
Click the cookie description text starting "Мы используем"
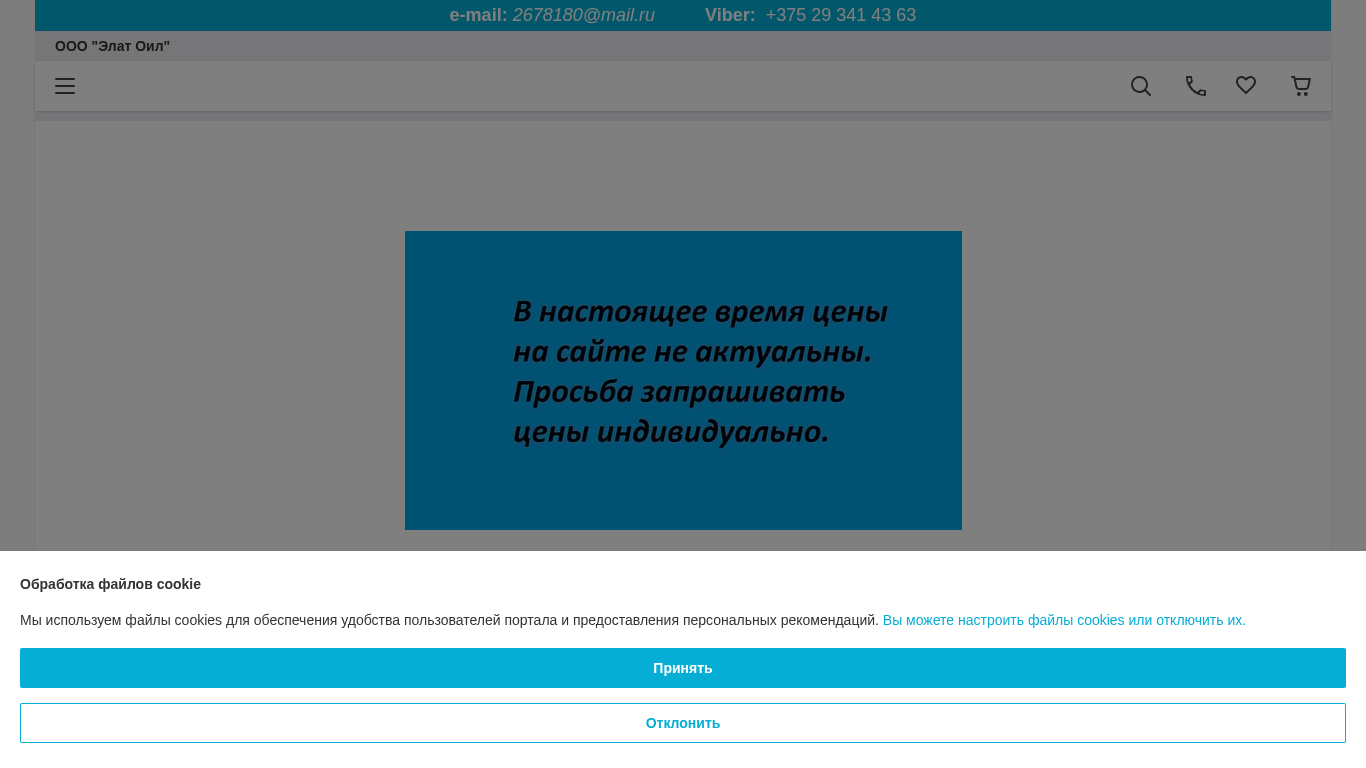[449, 620]
